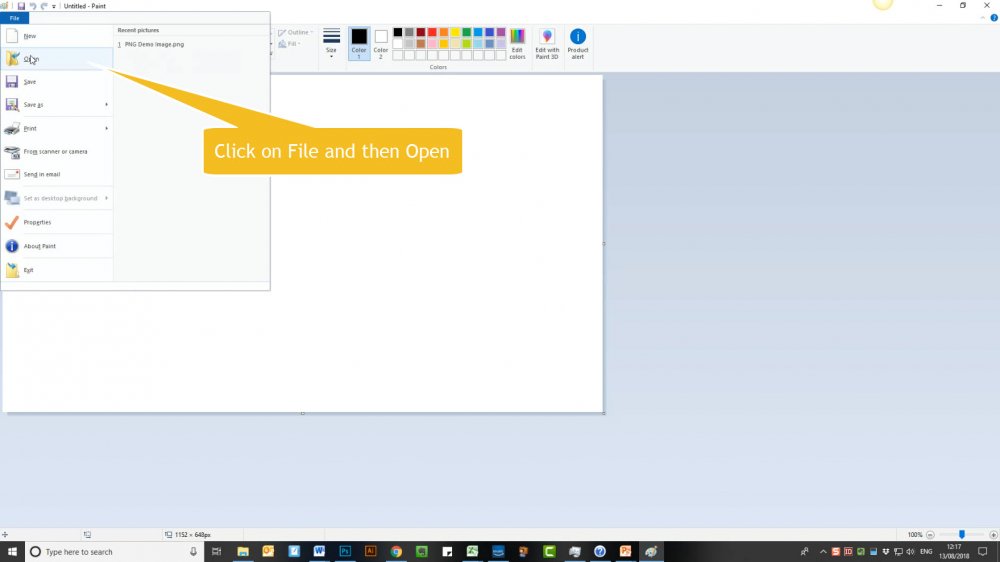Select Send in email option

pyautogui.click(x=57, y=174)
